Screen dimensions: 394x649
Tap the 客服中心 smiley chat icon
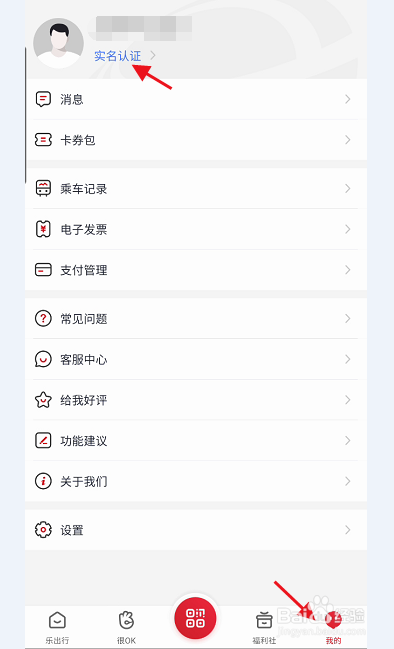[x=43, y=359]
